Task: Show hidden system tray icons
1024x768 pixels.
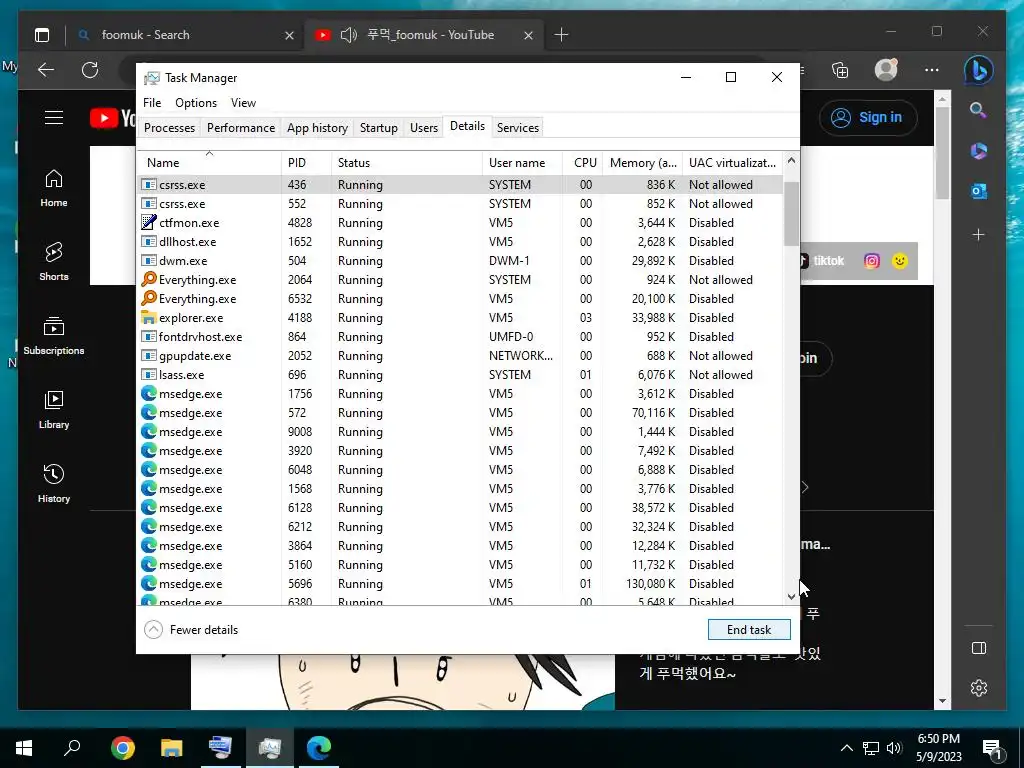Action: pyautogui.click(x=846, y=748)
